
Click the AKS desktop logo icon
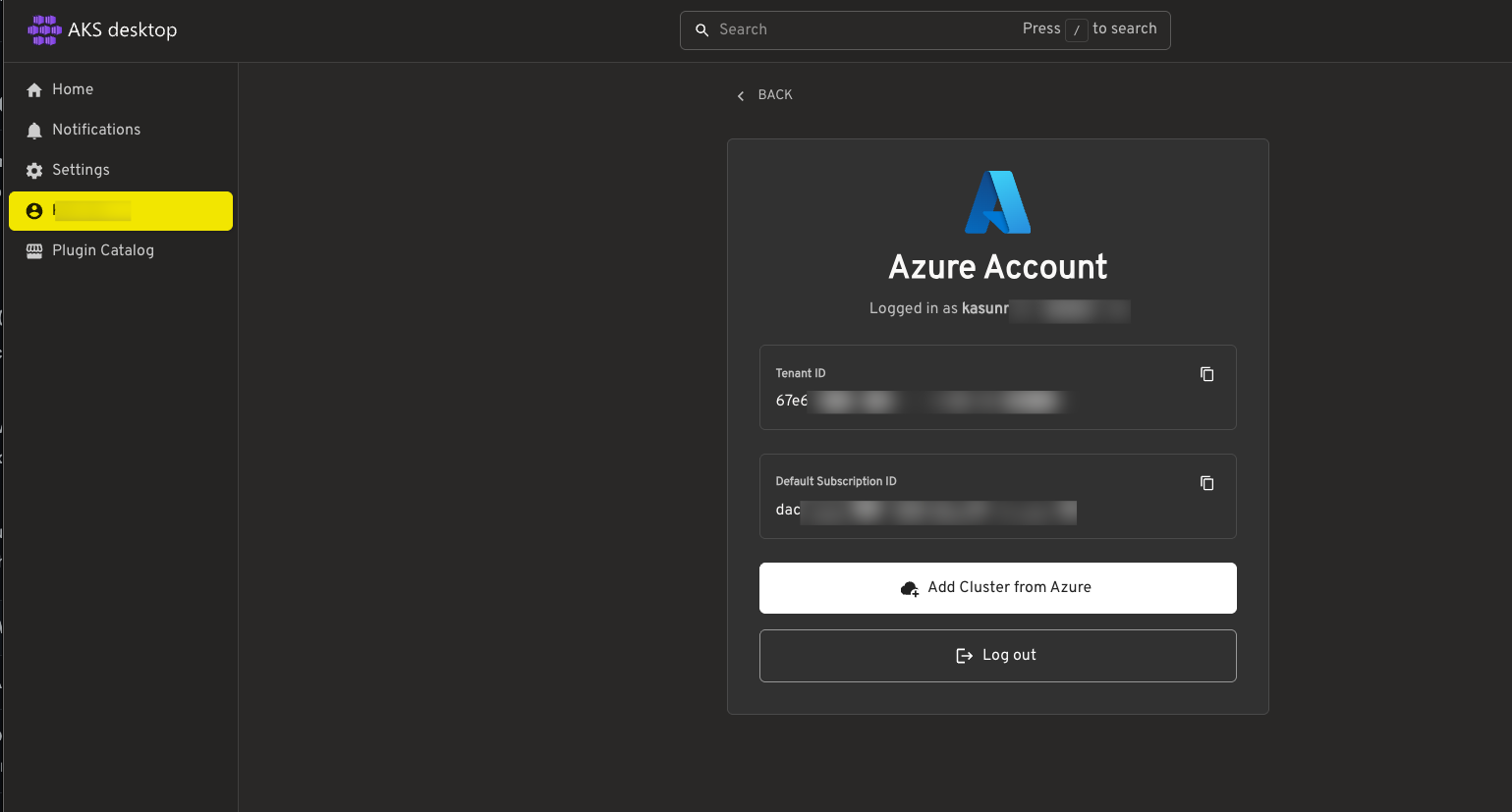44,30
